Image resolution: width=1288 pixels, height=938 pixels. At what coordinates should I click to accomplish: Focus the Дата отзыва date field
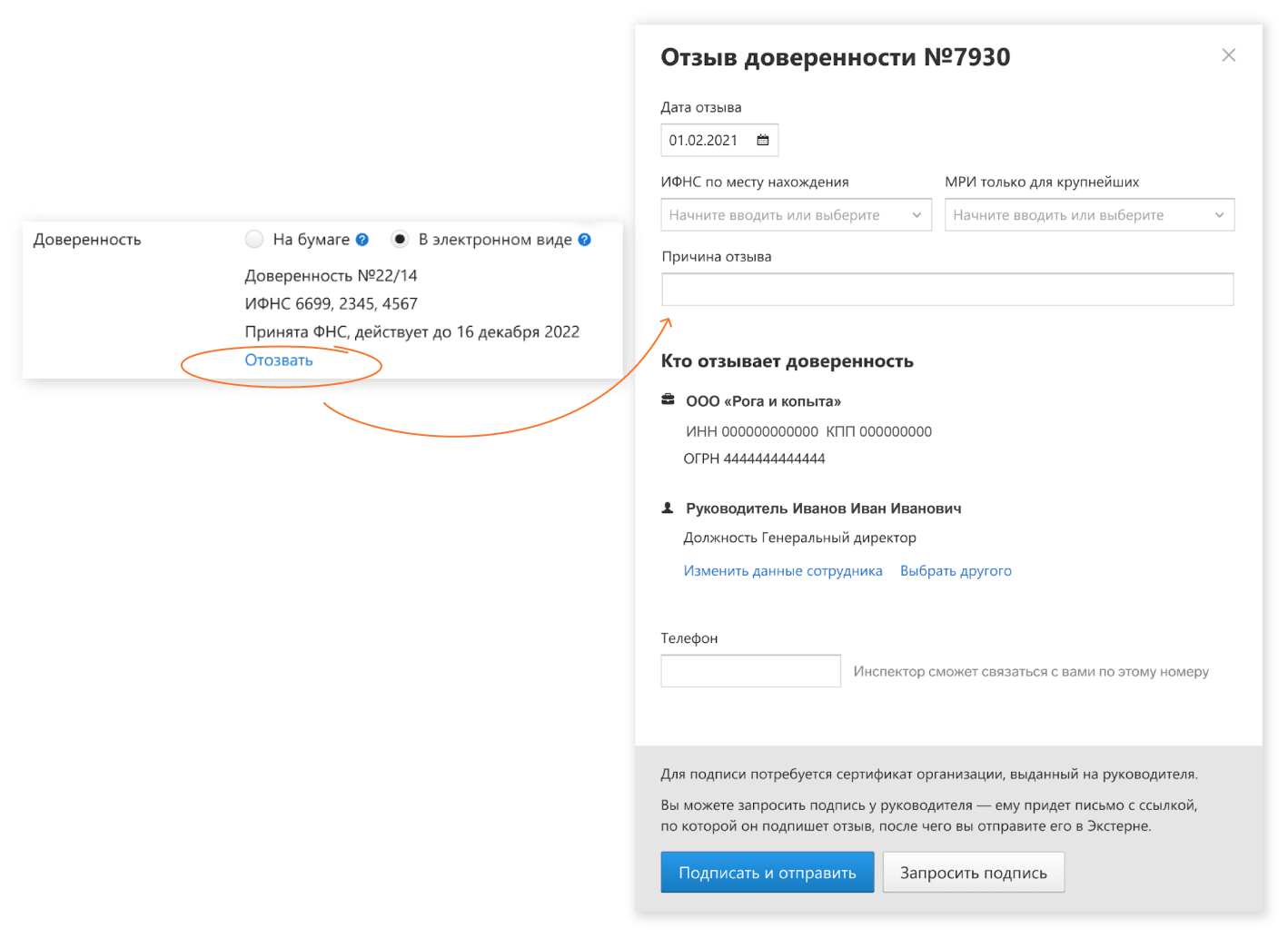[719, 140]
